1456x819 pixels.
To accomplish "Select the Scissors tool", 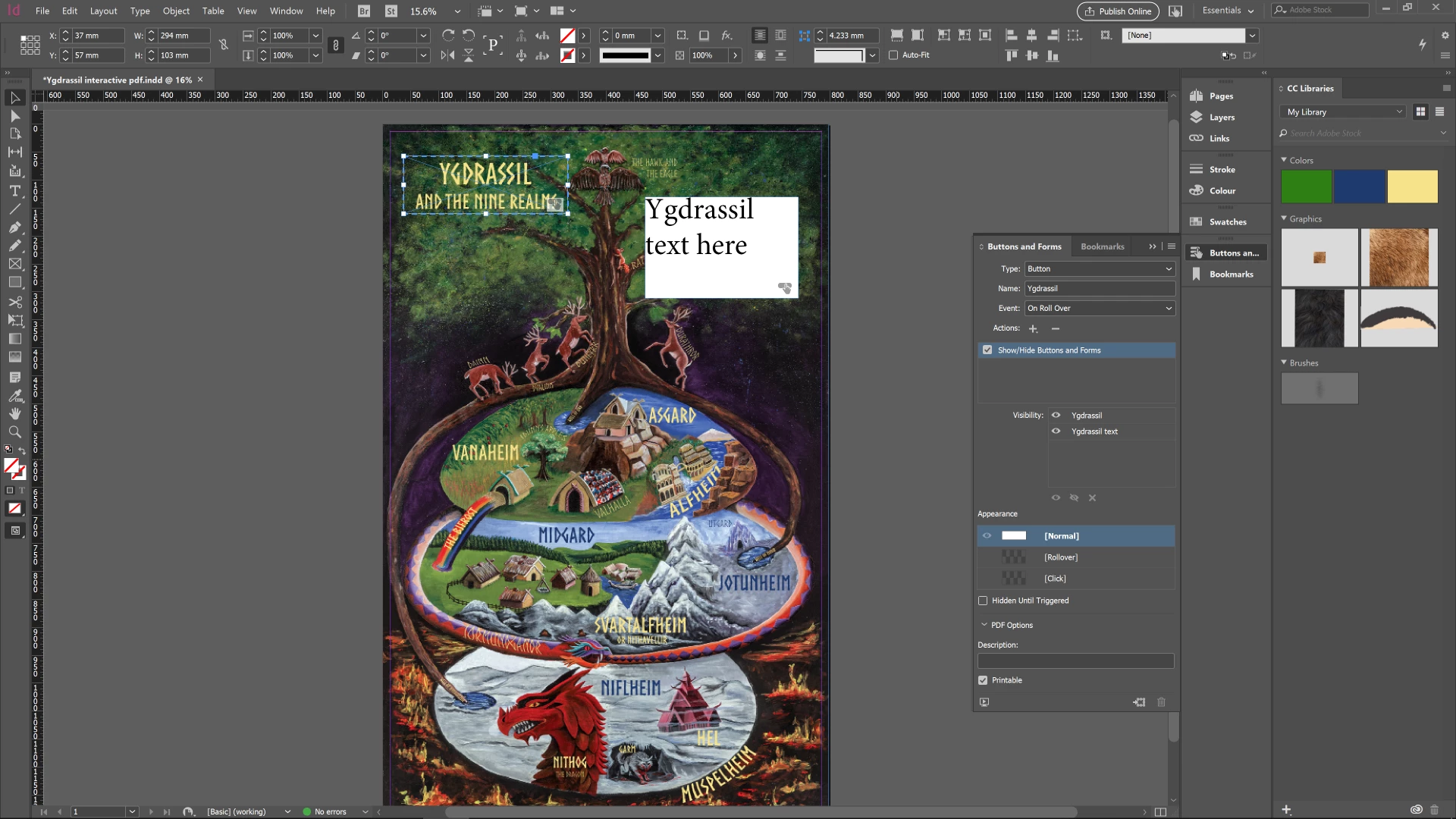I will coord(14,302).
